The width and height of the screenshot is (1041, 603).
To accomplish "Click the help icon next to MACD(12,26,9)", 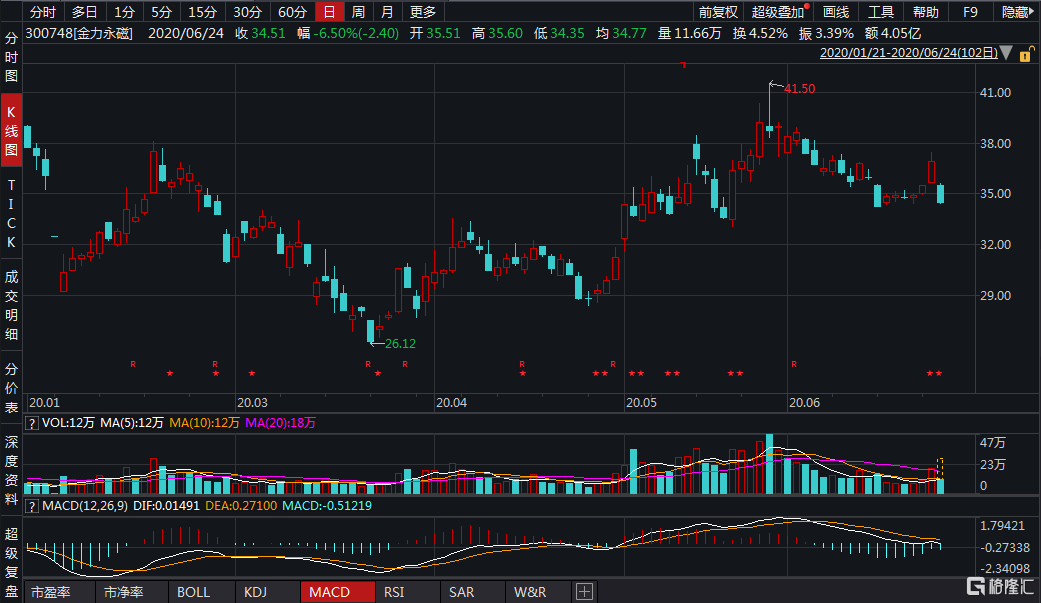I will (x=32, y=505).
